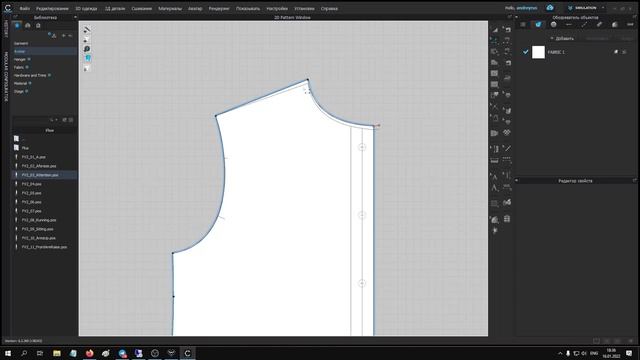
Task: Open the MODULAR CONFIGURATOR vertical side tab
Action: (x=6, y=77)
